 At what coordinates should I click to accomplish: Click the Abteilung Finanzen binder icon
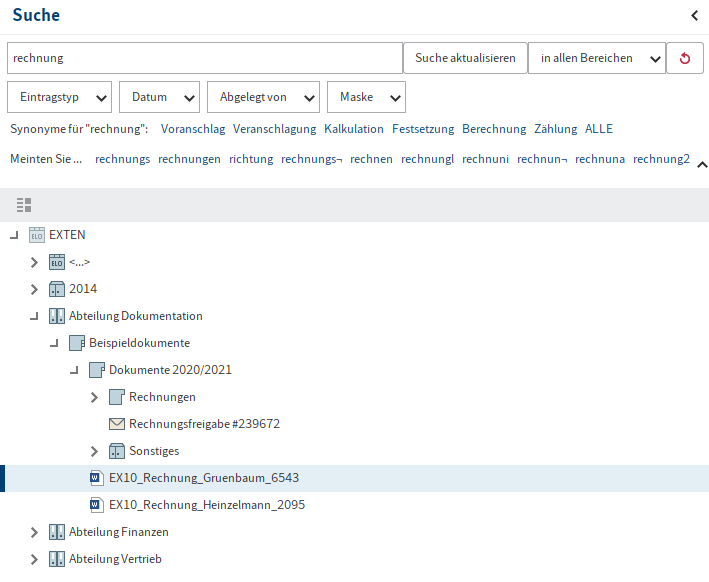pyautogui.click(x=57, y=532)
